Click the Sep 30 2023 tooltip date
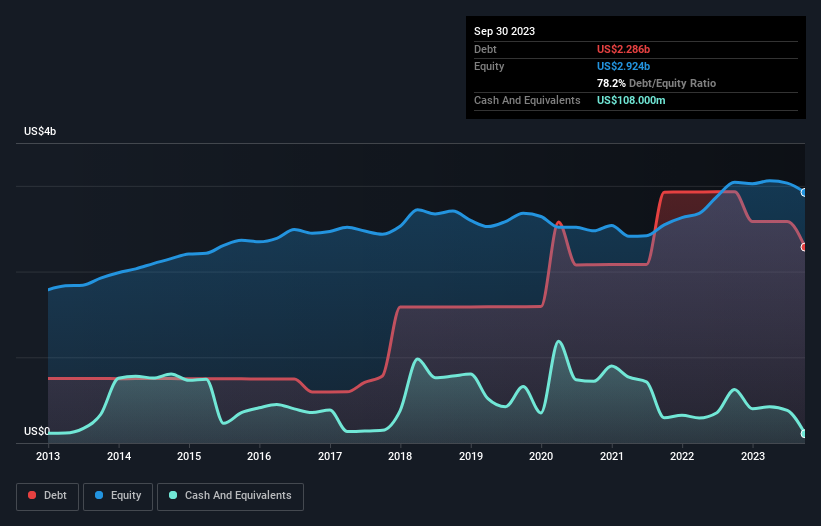This screenshot has height=526, width=821. [x=504, y=31]
